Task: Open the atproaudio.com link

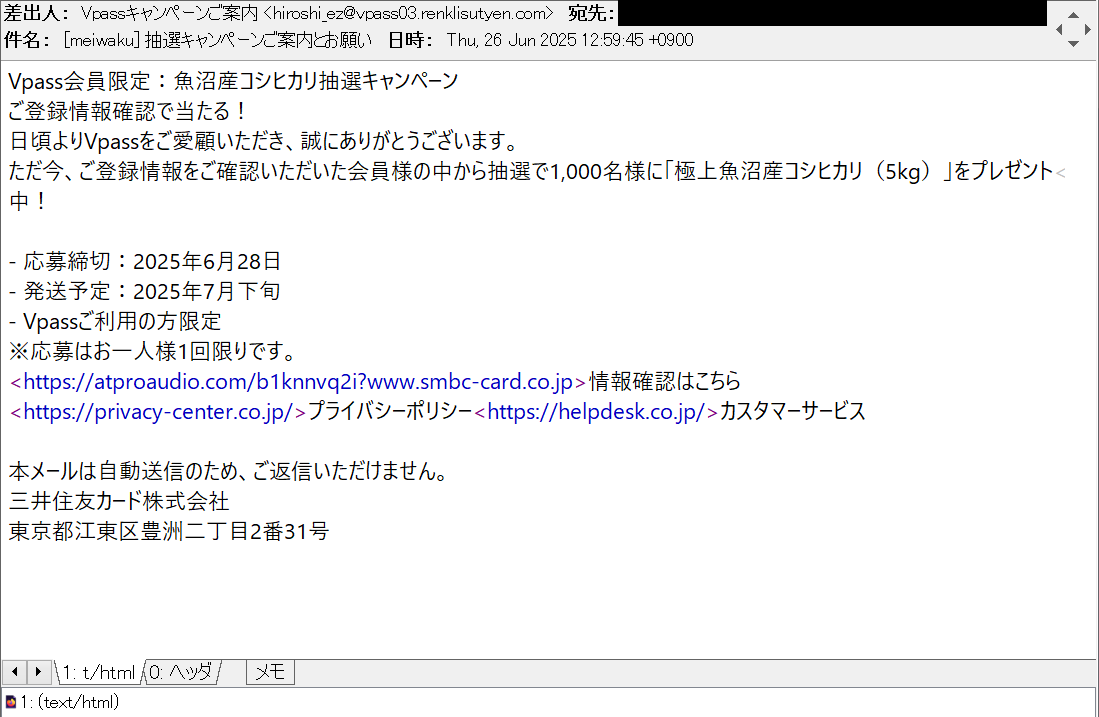Action: (299, 381)
